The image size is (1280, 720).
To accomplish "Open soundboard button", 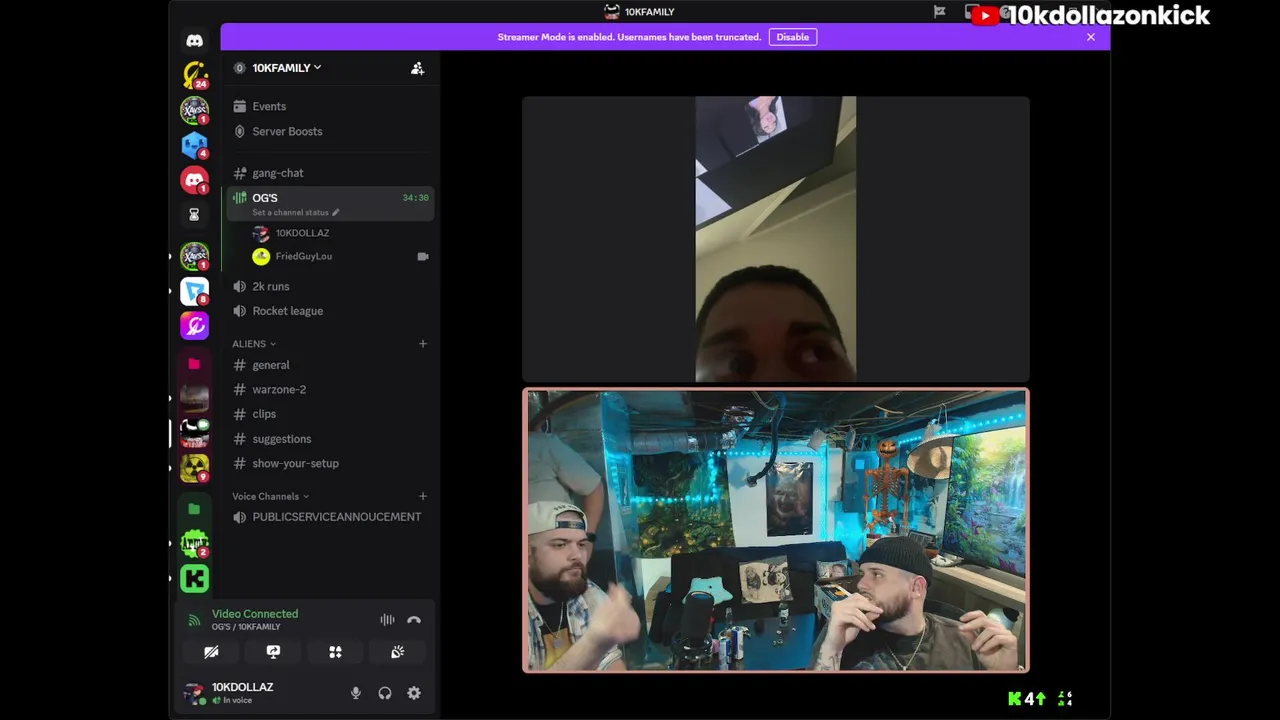I will coord(397,652).
